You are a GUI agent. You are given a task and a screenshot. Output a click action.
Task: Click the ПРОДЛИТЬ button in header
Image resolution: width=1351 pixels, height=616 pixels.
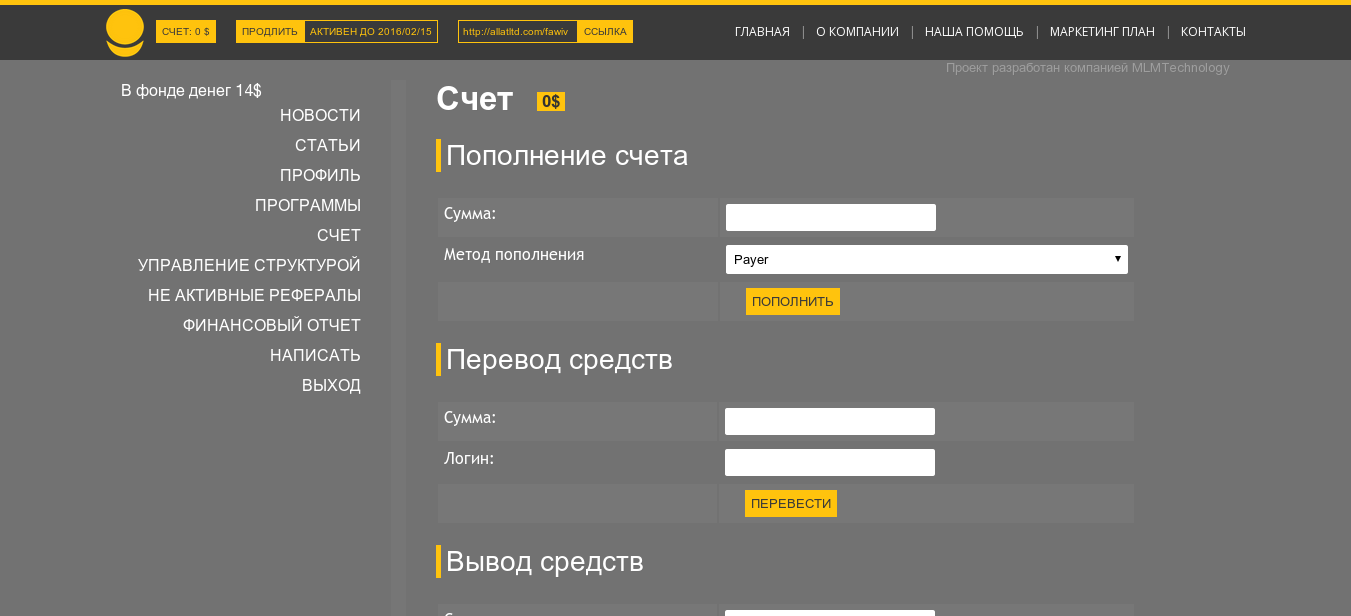[x=270, y=32]
